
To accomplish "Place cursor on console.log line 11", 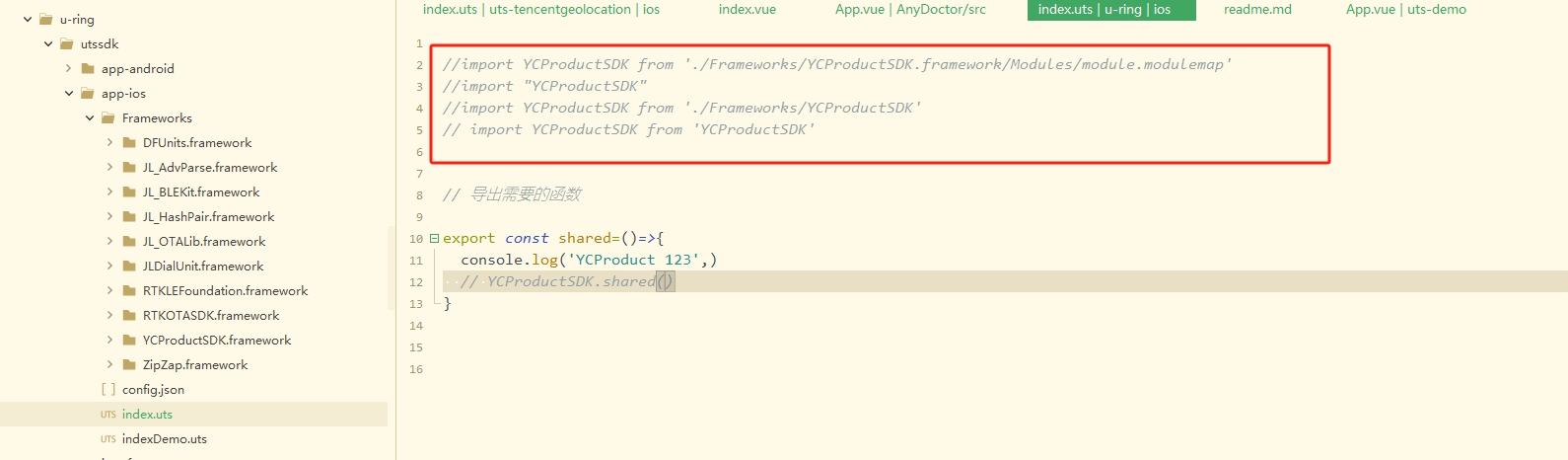I will coord(589,260).
